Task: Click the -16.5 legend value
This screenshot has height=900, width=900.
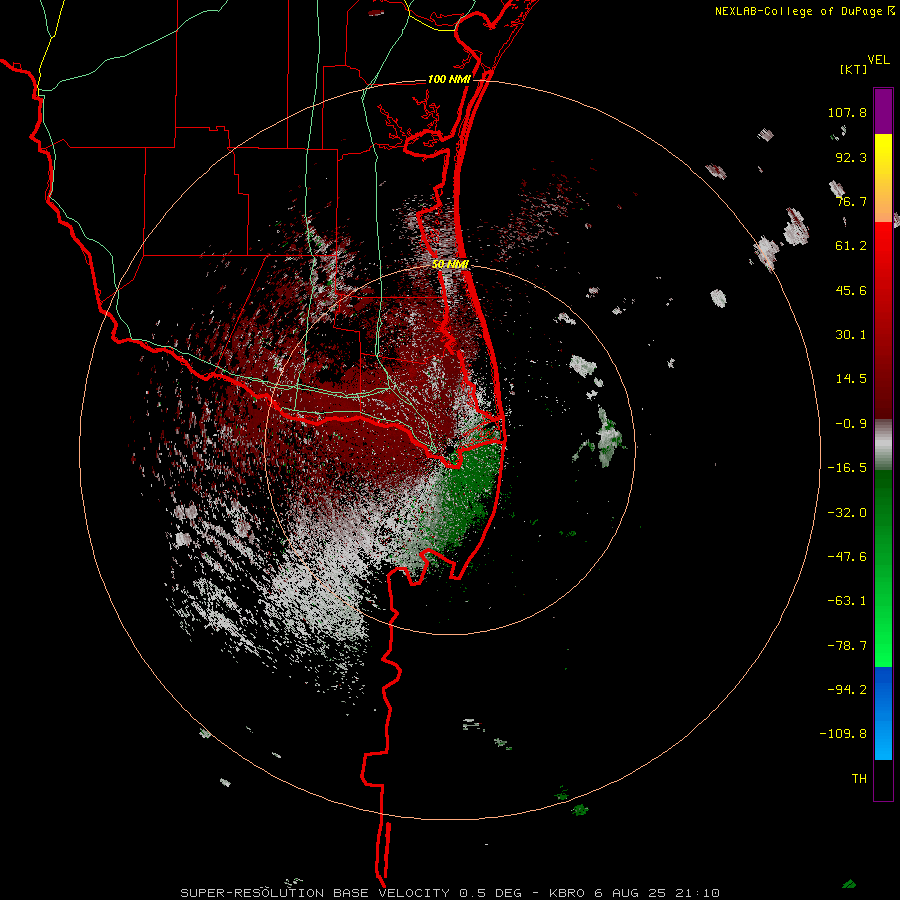Action: 847,468
